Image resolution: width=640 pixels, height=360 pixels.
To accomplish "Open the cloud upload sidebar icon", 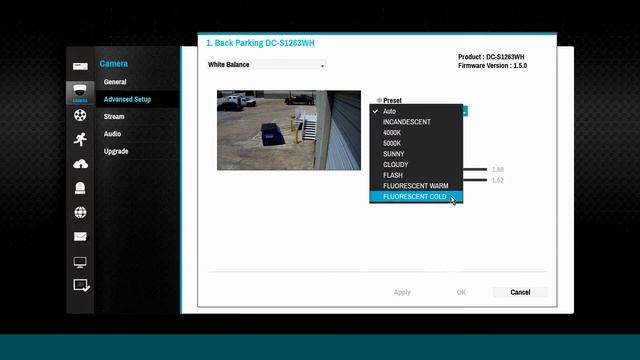I will point(80,164).
